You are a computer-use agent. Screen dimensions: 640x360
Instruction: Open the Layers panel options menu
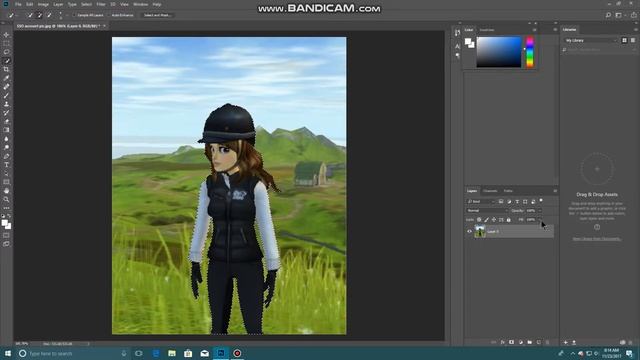click(x=555, y=191)
